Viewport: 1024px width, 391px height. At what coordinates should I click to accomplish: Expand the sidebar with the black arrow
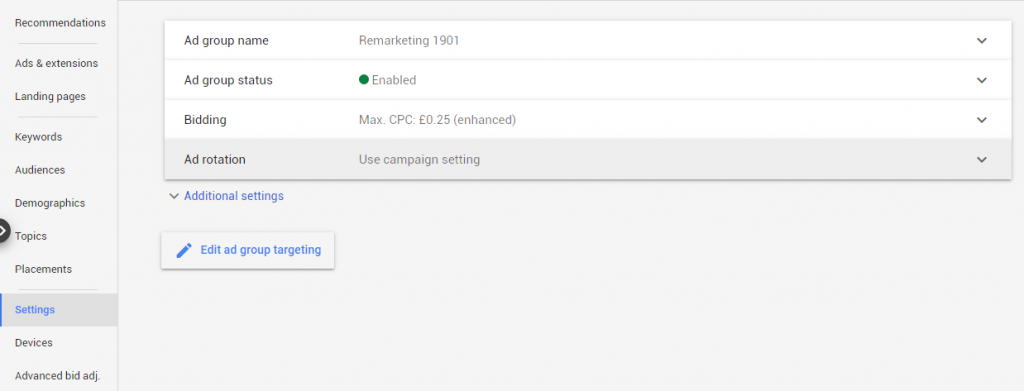[x=3, y=230]
